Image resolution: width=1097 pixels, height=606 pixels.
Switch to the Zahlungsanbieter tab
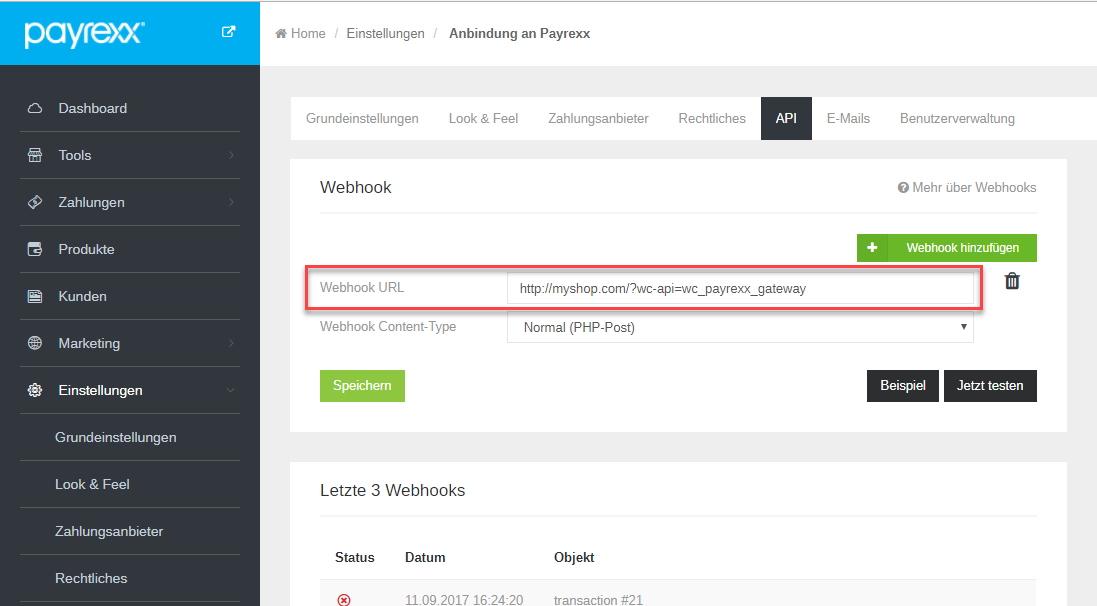[598, 118]
